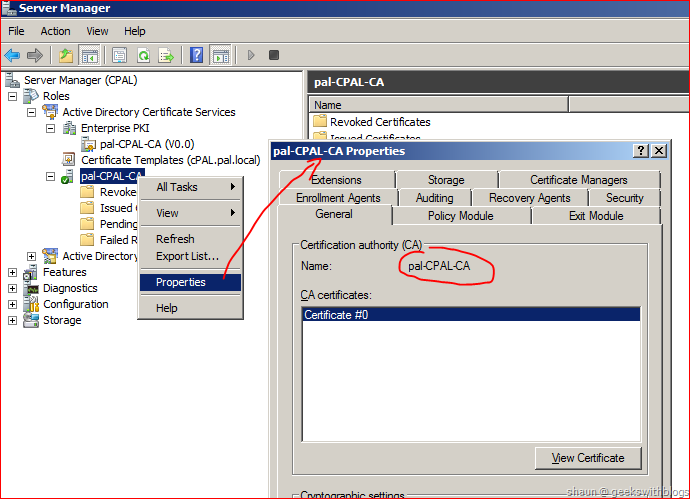Click the green Refresh toolbar icon
Screen dimensions: 690x499
[143, 55]
